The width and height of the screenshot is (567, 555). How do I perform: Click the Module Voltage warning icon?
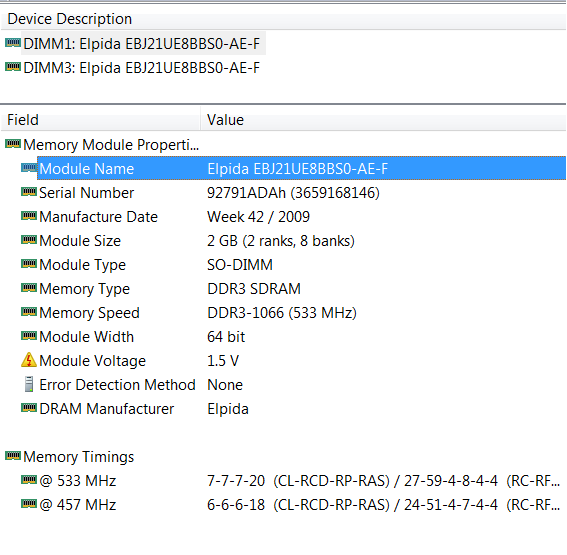(x=29, y=360)
